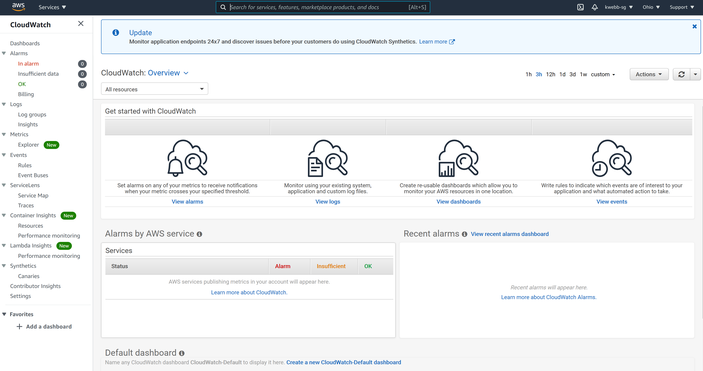
Task: Open refresh options dropdown arrow
Action: click(x=695, y=74)
